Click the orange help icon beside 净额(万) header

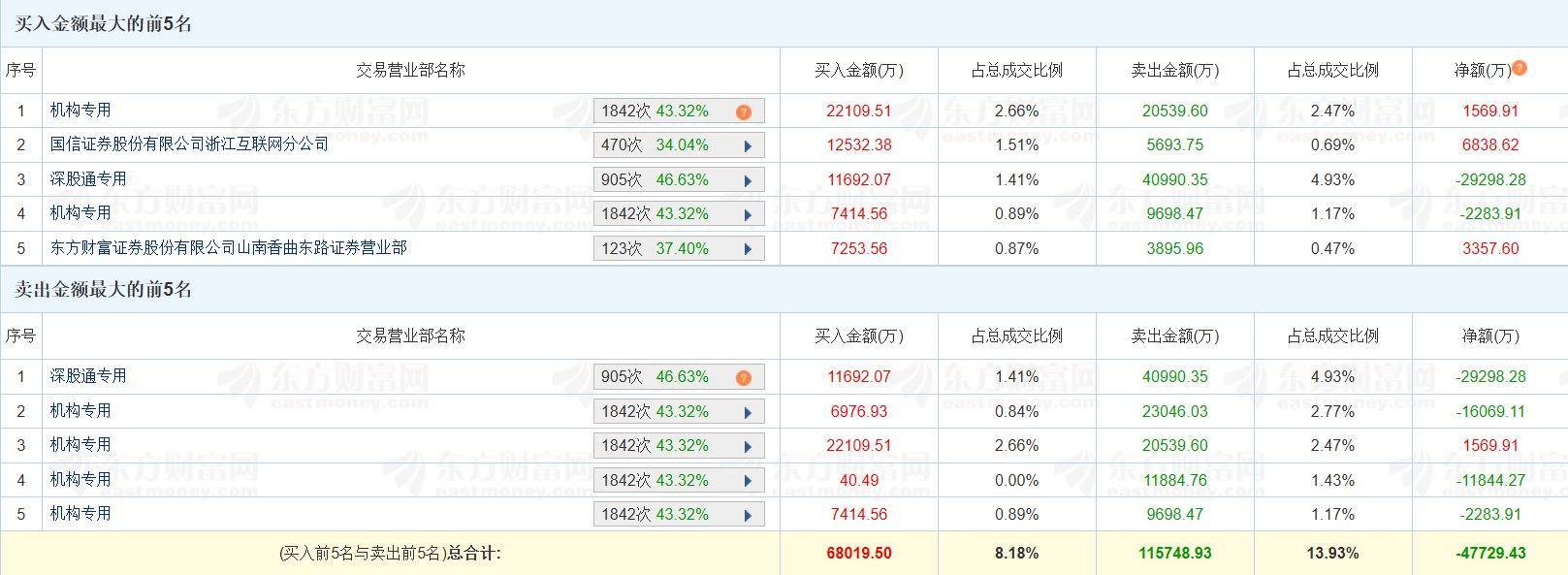(x=1520, y=68)
